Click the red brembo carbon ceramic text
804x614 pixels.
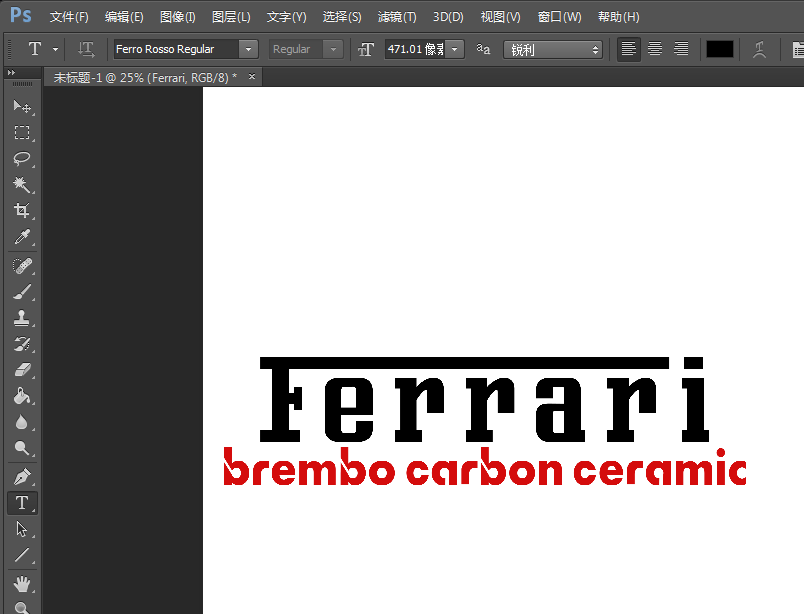[x=485, y=466]
